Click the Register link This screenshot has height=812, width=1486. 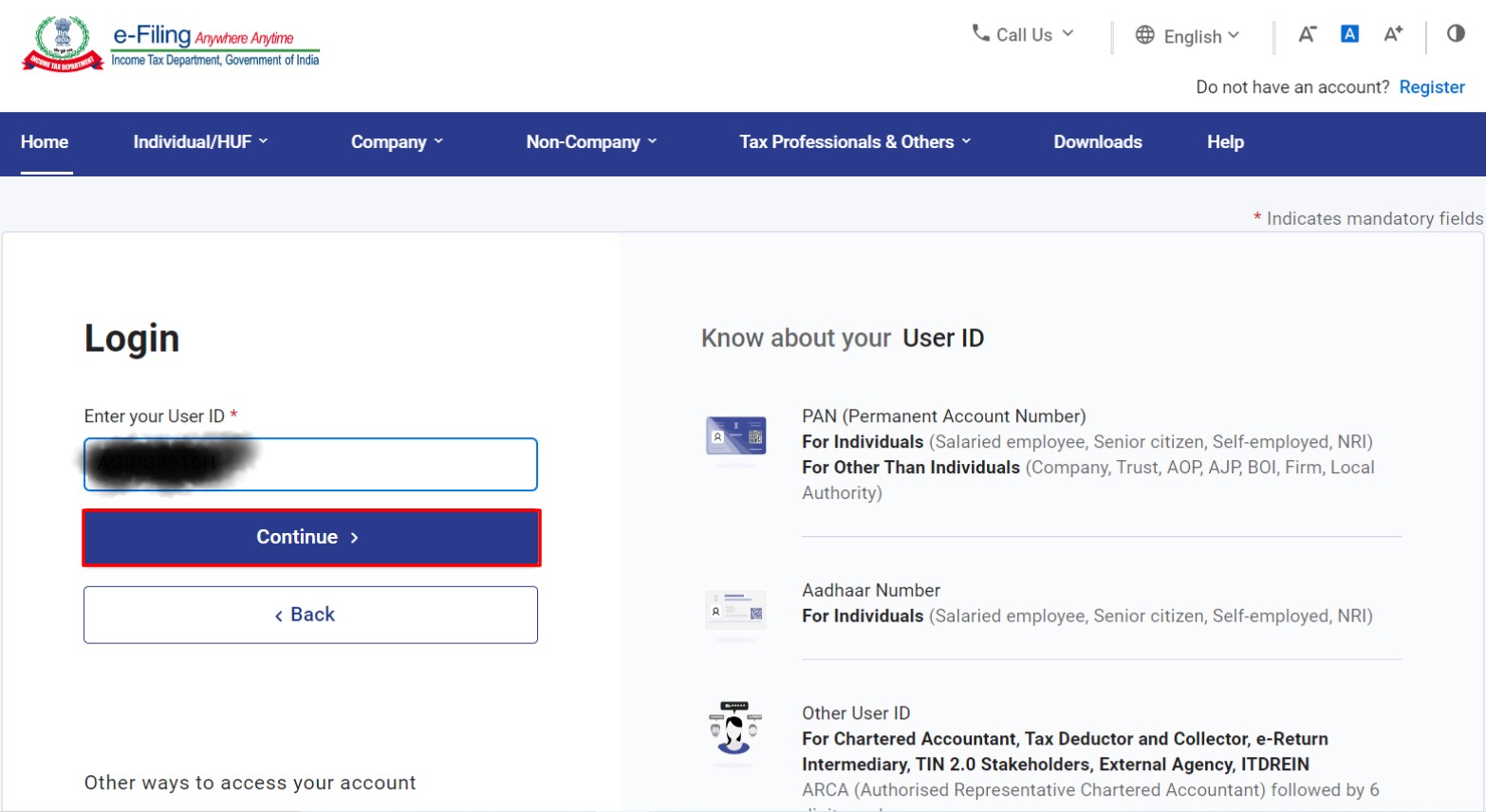click(x=1432, y=87)
